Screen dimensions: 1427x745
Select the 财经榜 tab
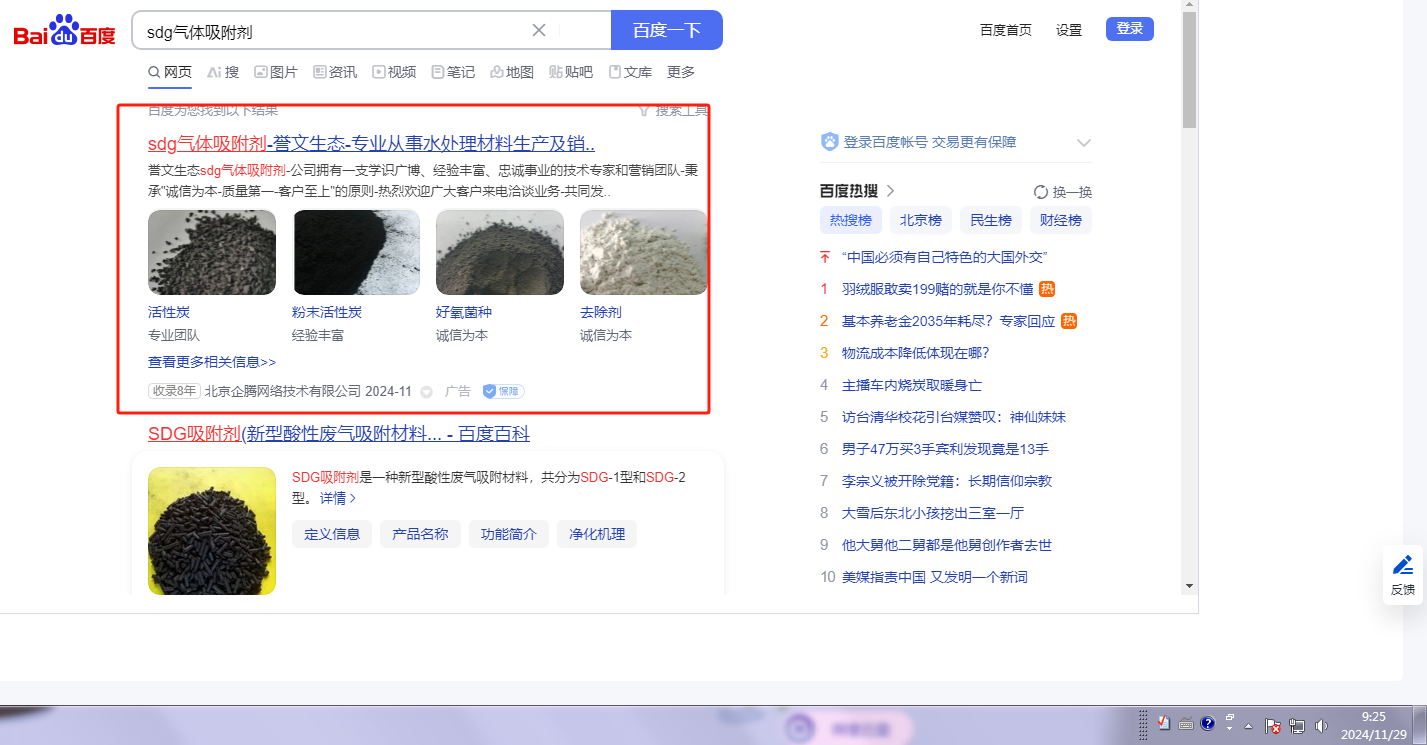pyautogui.click(x=1061, y=220)
